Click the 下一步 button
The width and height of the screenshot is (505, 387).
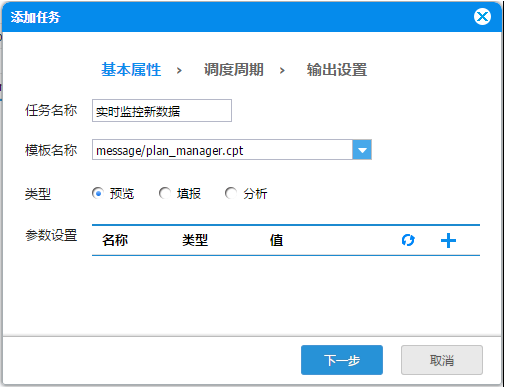tap(342, 360)
